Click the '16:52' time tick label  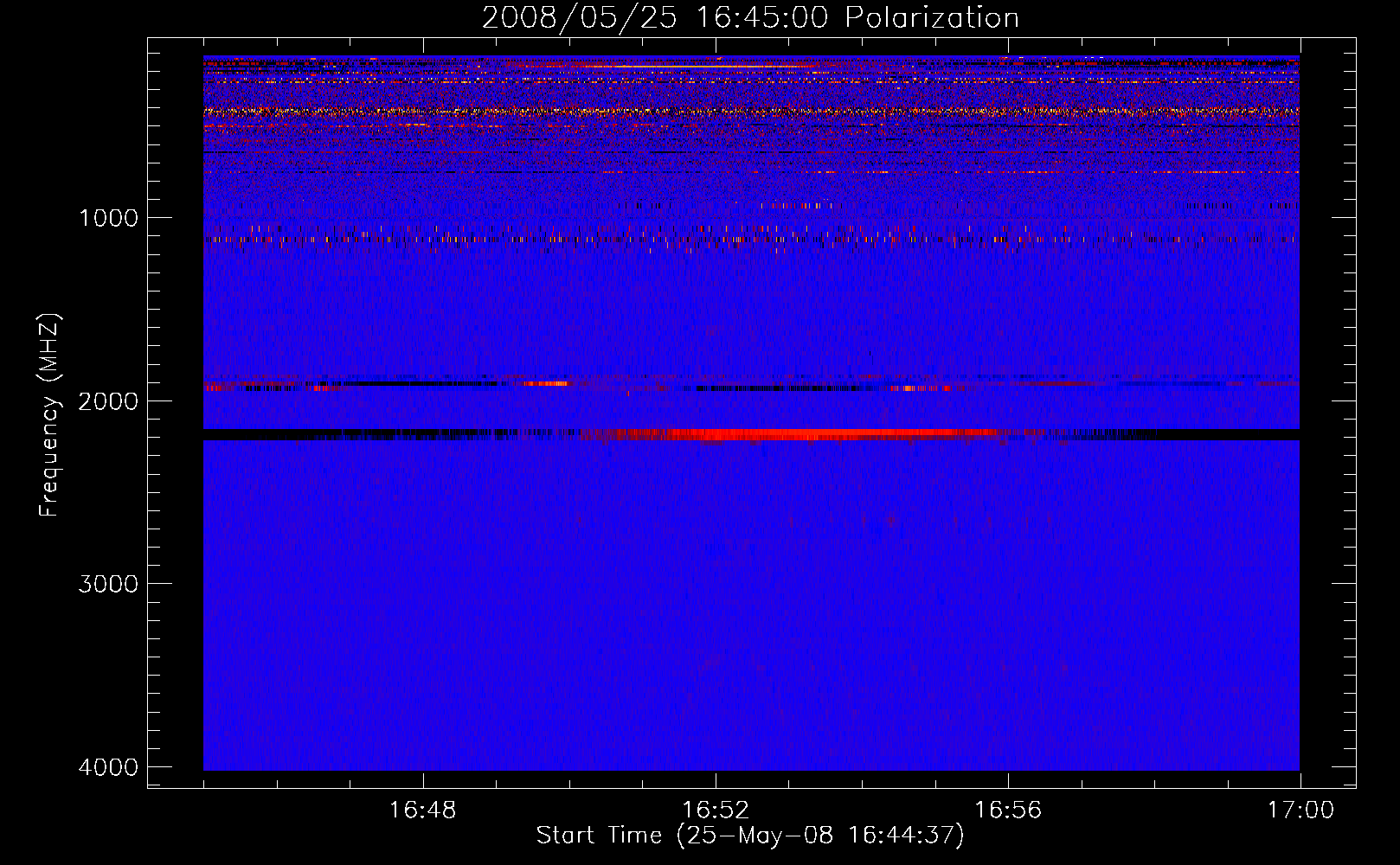(715, 811)
